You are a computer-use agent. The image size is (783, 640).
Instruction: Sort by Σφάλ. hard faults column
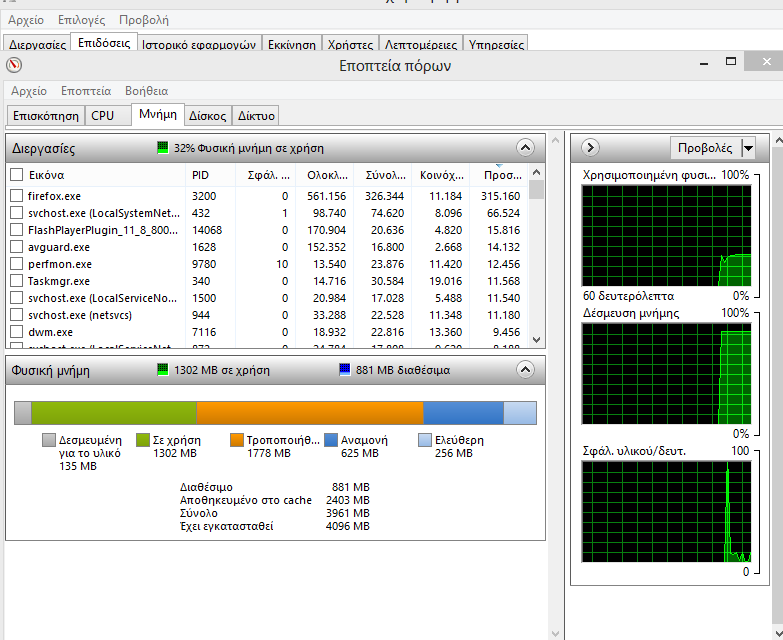pyautogui.click(x=265, y=175)
